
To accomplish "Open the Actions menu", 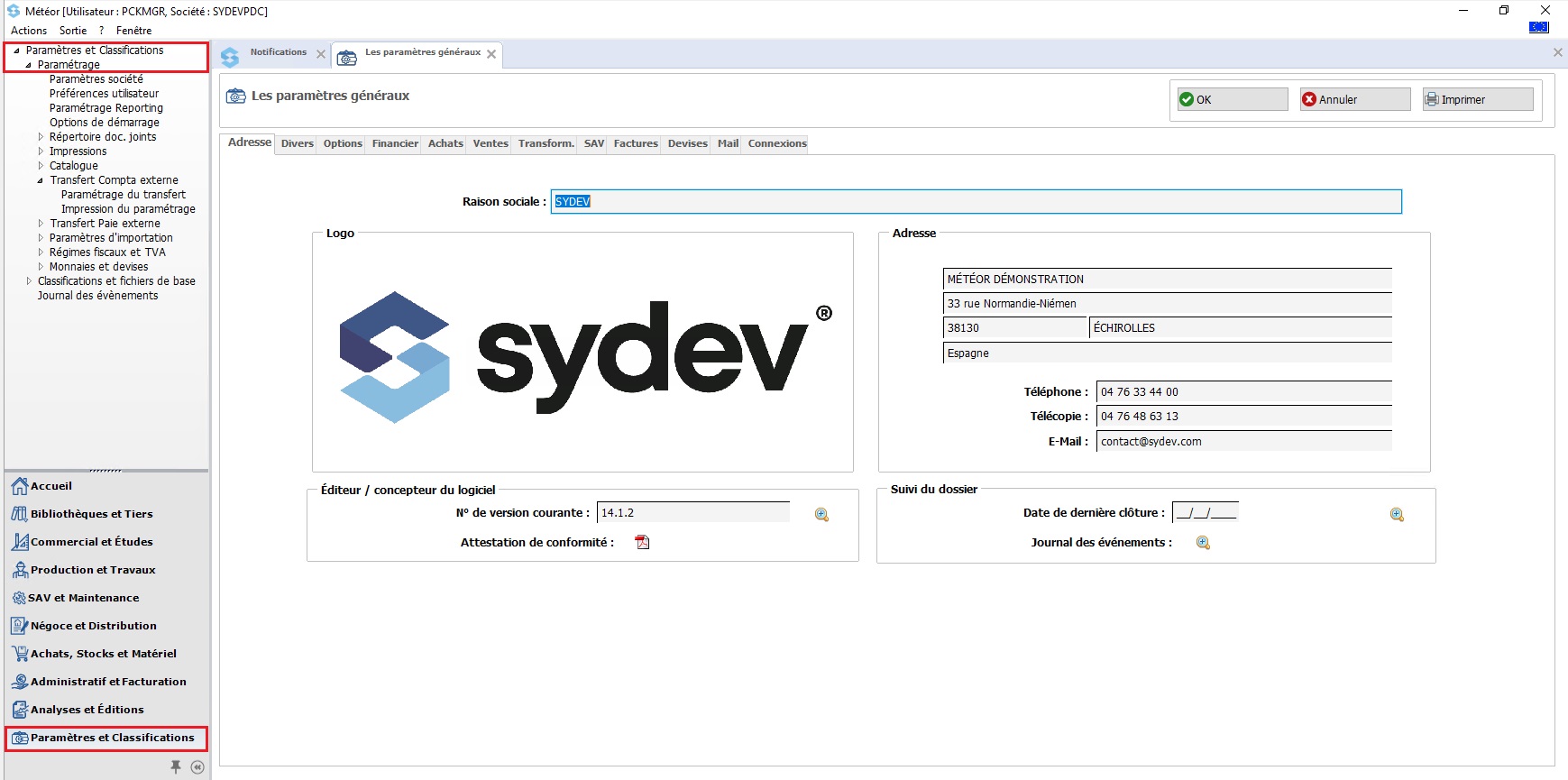I will pyautogui.click(x=29, y=31).
